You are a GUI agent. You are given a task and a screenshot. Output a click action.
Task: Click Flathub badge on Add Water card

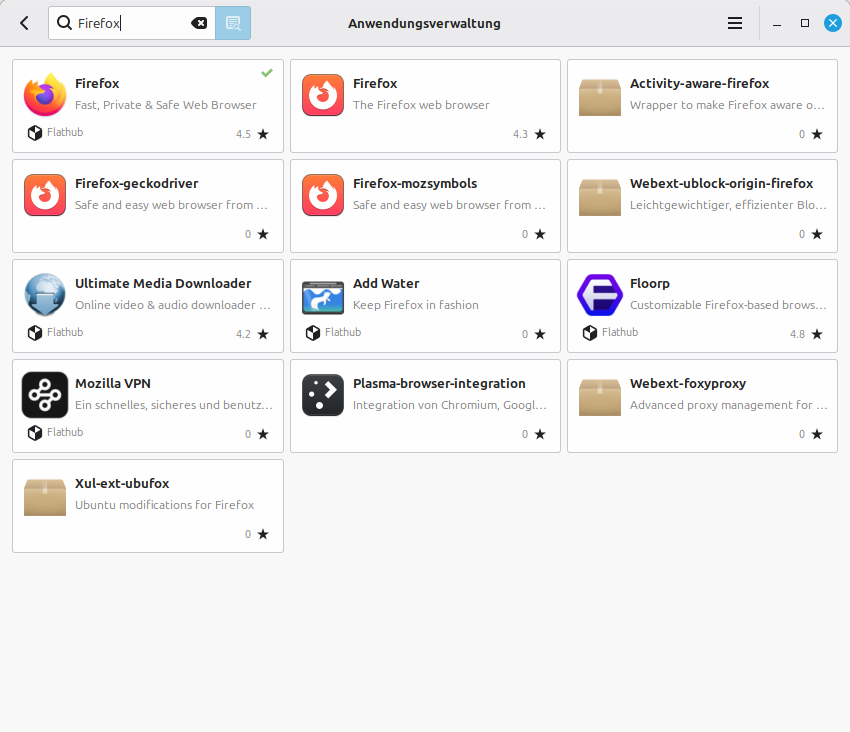pos(333,332)
